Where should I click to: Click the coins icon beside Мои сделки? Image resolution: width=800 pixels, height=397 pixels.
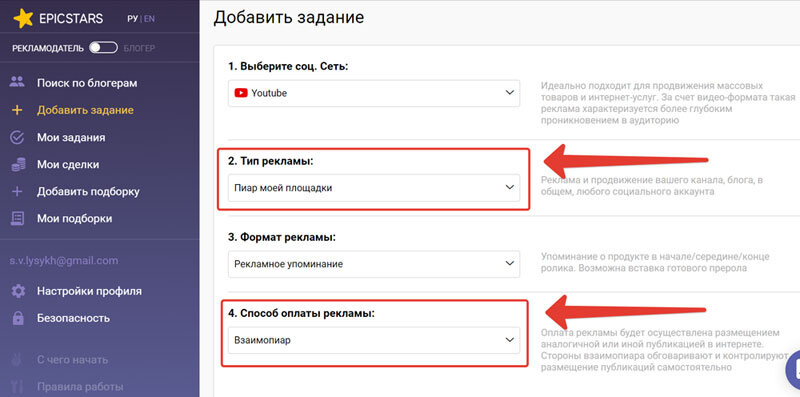pos(18,164)
